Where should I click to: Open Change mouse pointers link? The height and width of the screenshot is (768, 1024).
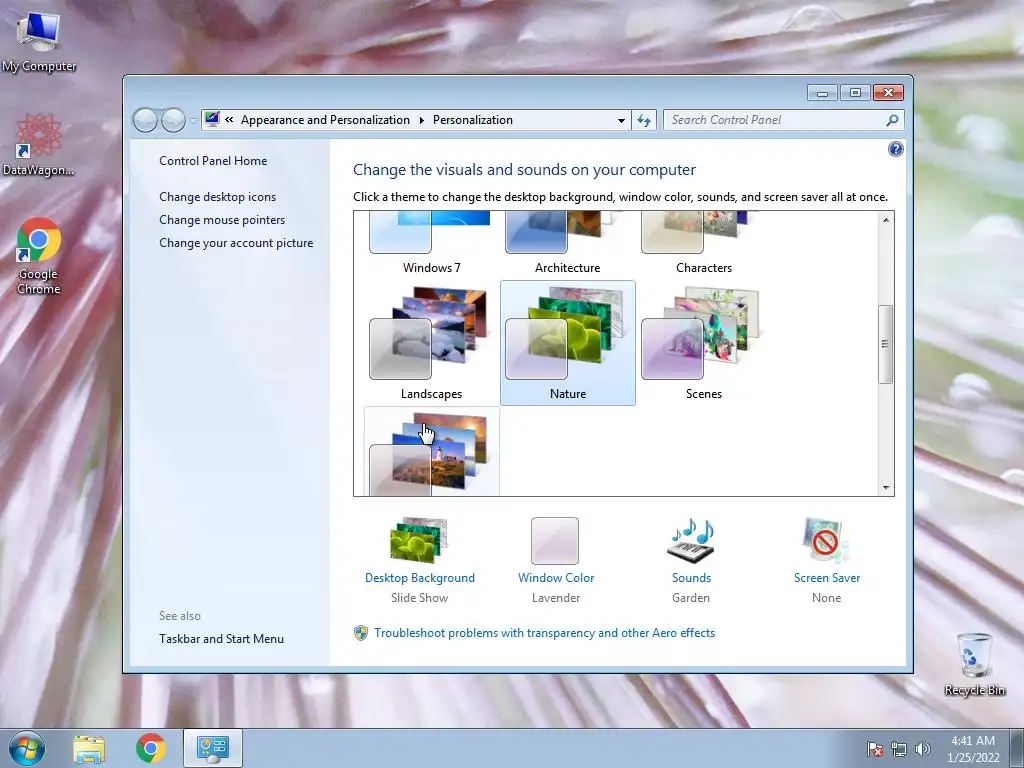coord(222,219)
